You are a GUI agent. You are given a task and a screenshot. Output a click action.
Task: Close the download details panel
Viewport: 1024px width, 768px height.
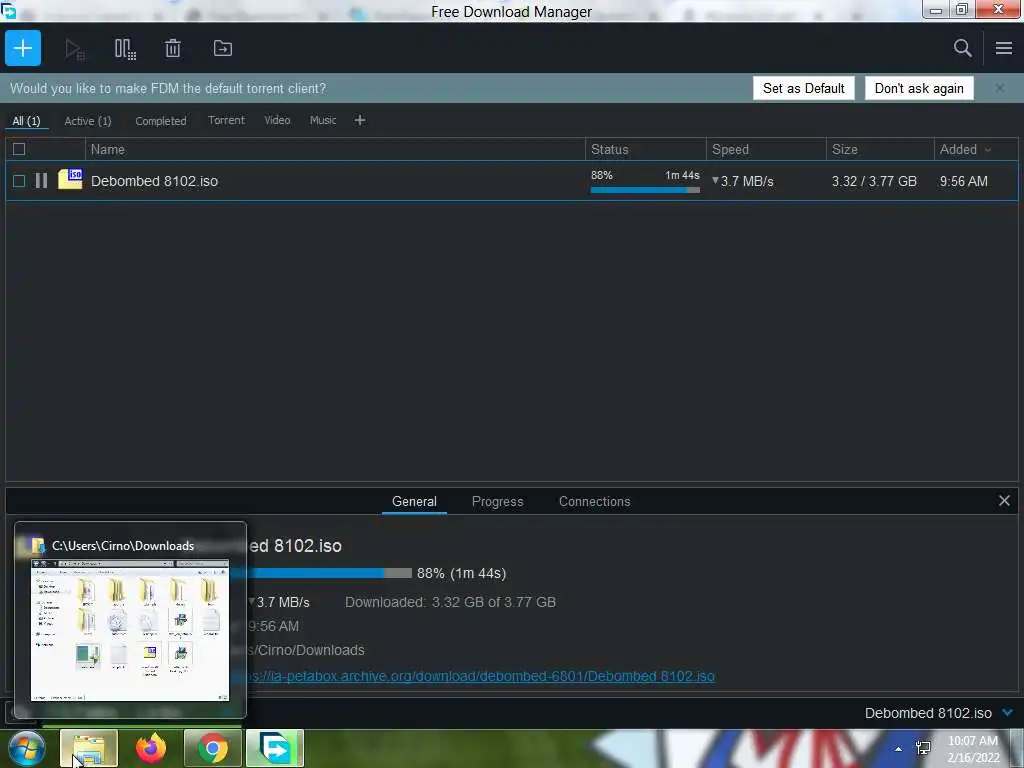(x=1004, y=501)
